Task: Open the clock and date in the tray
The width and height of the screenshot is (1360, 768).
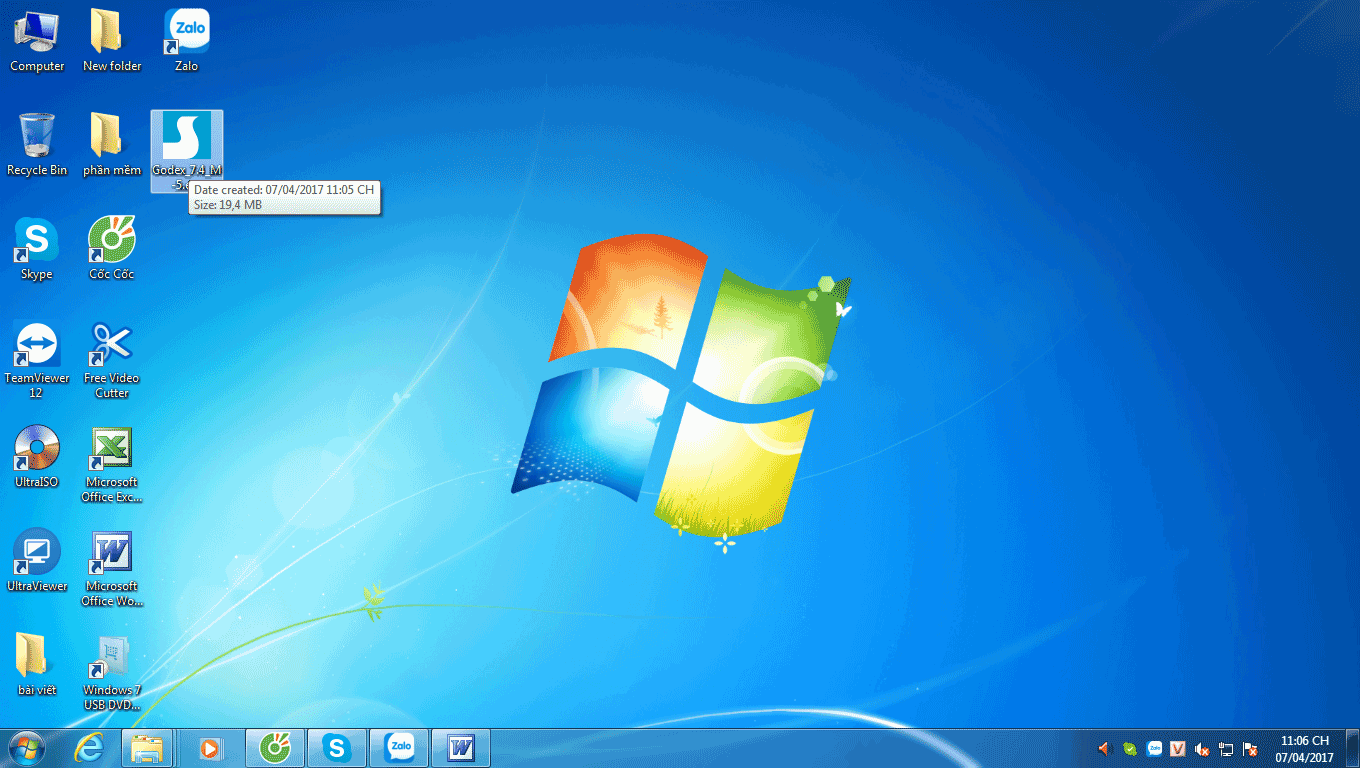Action: [x=1304, y=749]
